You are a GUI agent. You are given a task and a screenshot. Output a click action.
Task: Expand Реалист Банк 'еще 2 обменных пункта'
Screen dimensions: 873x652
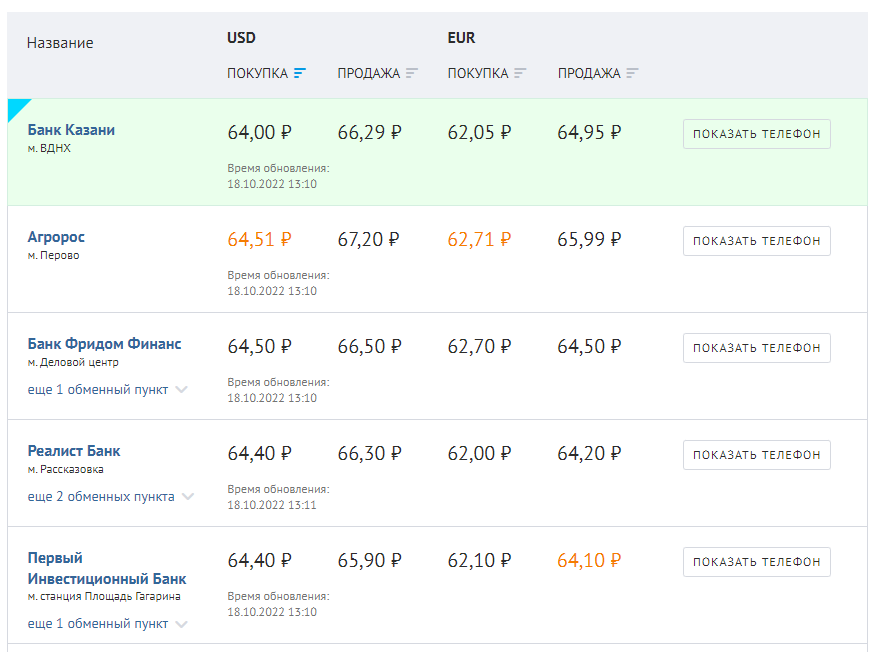pos(101,497)
